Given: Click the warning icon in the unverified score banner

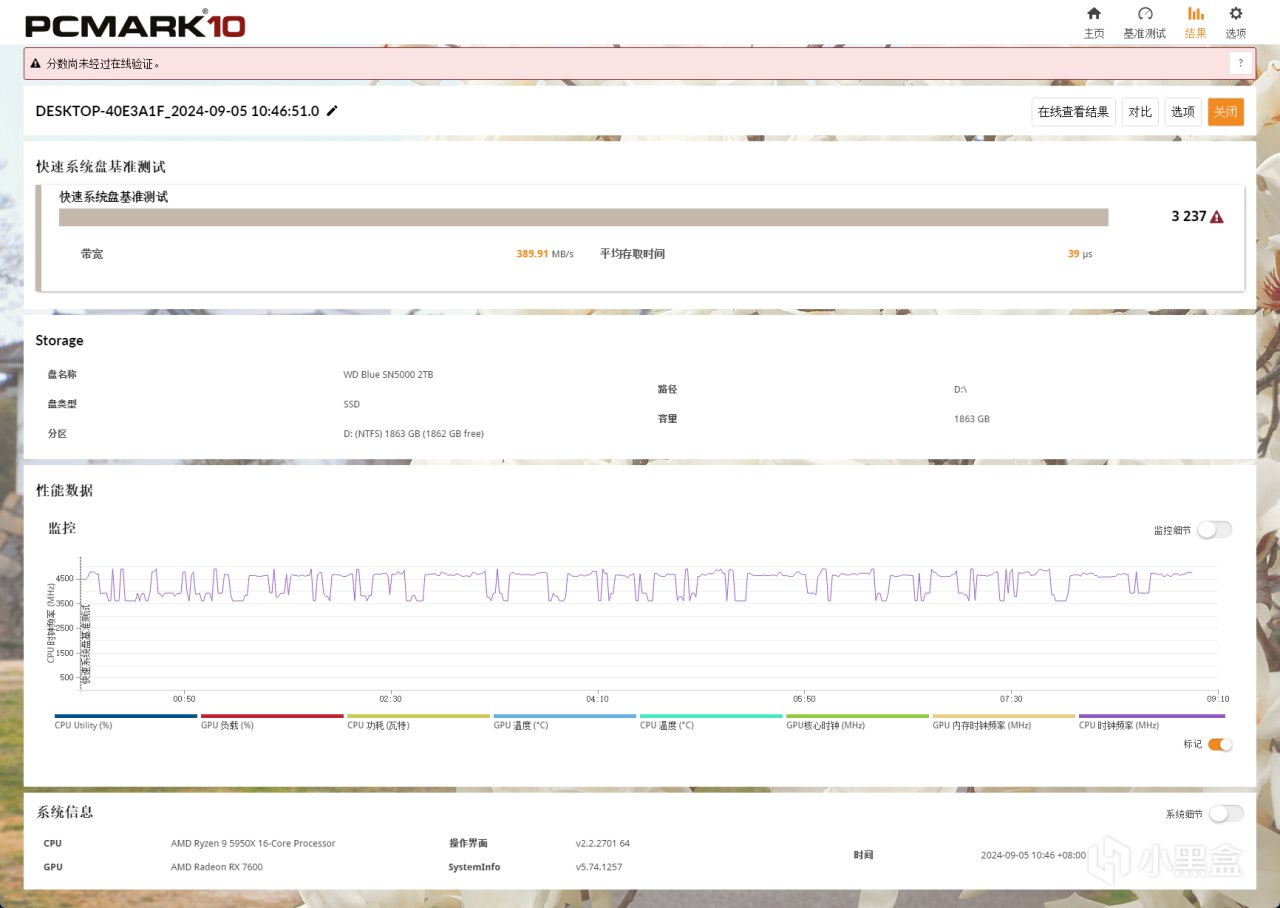Looking at the screenshot, I should 36,63.
